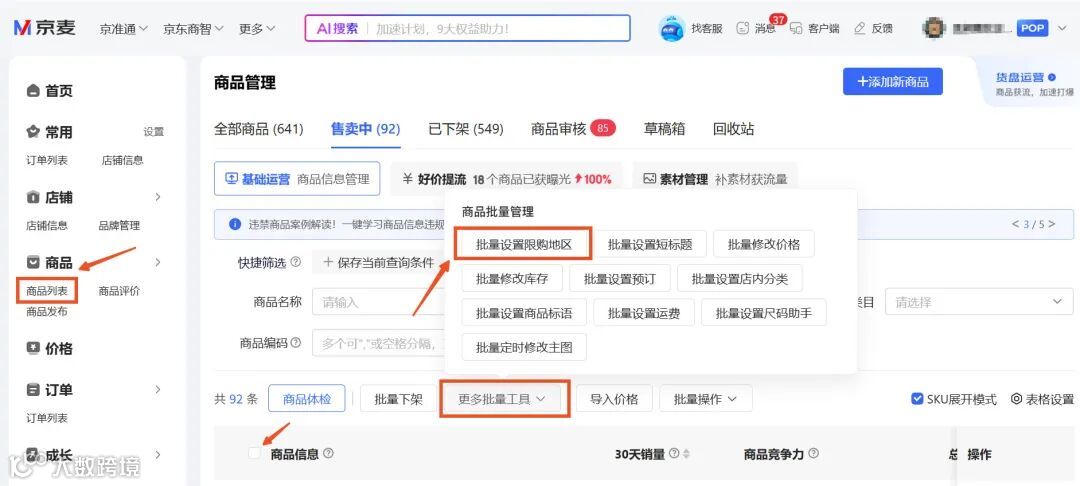1080x486 pixels.
Task: Click the 首页 home icon
Action: pos(32,91)
